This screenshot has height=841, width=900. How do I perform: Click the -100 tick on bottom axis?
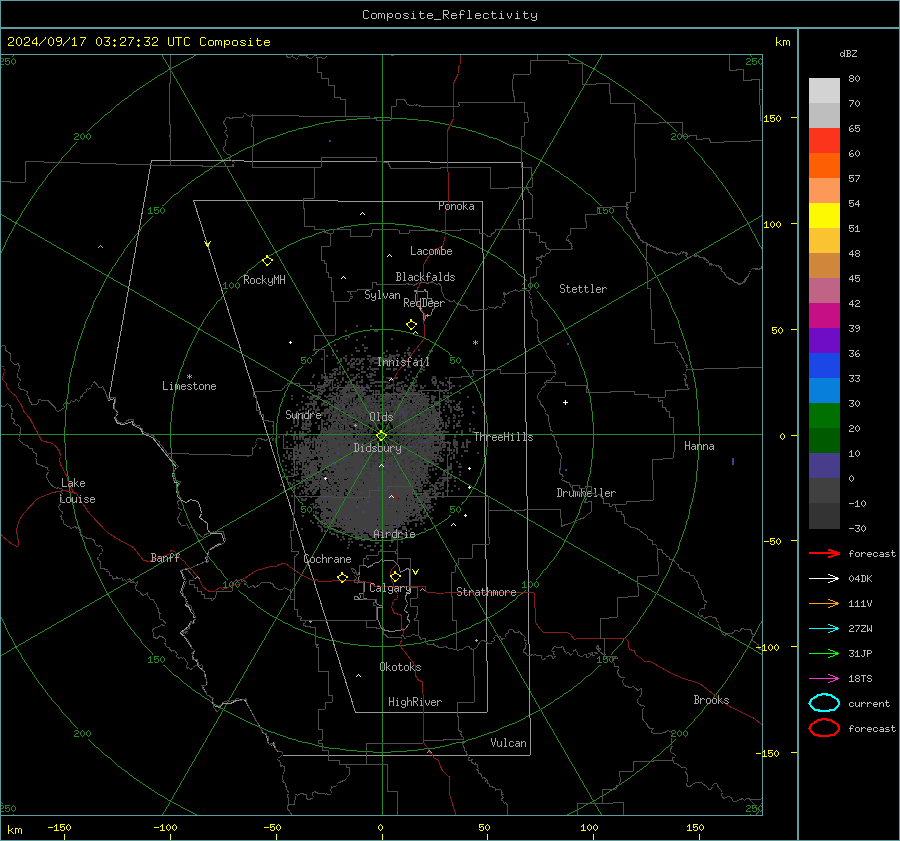[x=165, y=827]
